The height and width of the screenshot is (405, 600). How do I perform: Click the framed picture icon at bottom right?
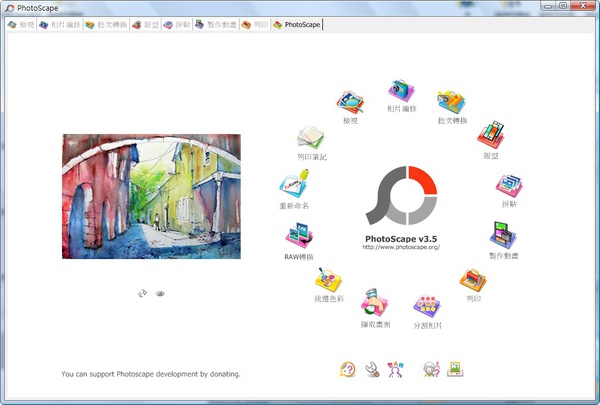[x=455, y=369]
